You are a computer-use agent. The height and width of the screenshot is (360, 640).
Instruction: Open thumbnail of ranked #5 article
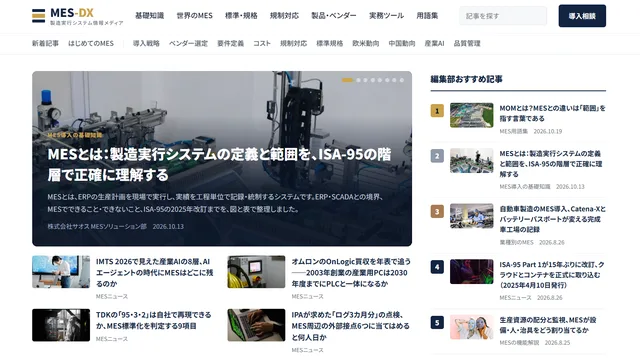point(471,327)
